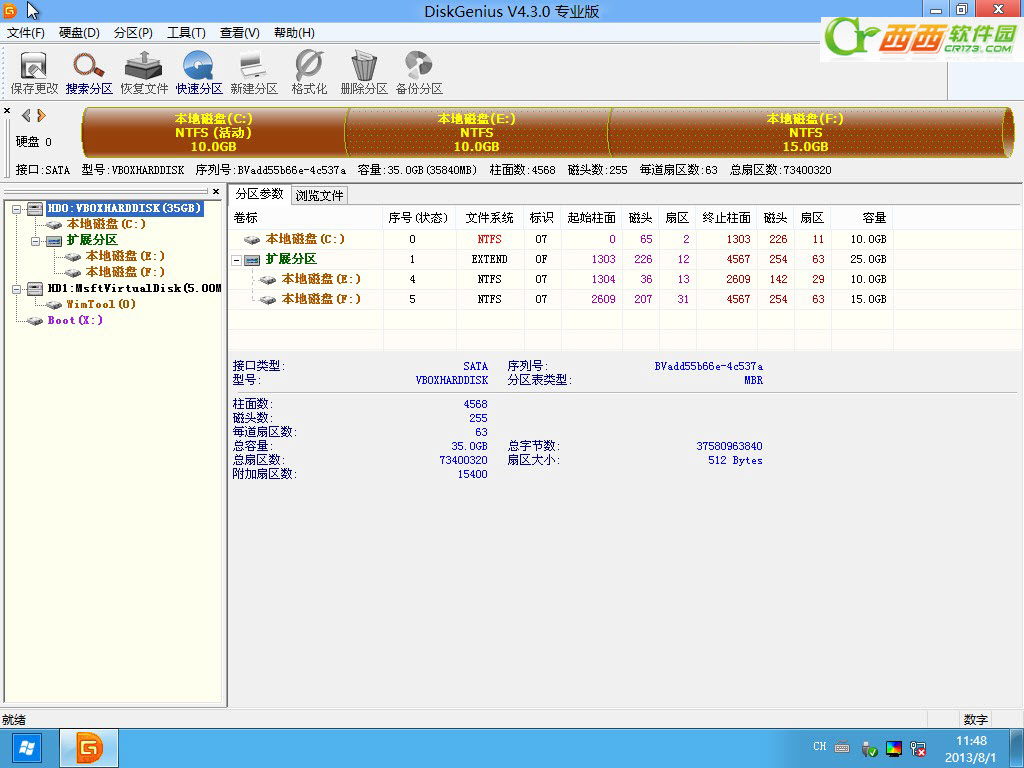Viewport: 1024px width, 768px height.
Task: Click the Save Changes (保存更改) toolbar icon
Action: click(34, 73)
